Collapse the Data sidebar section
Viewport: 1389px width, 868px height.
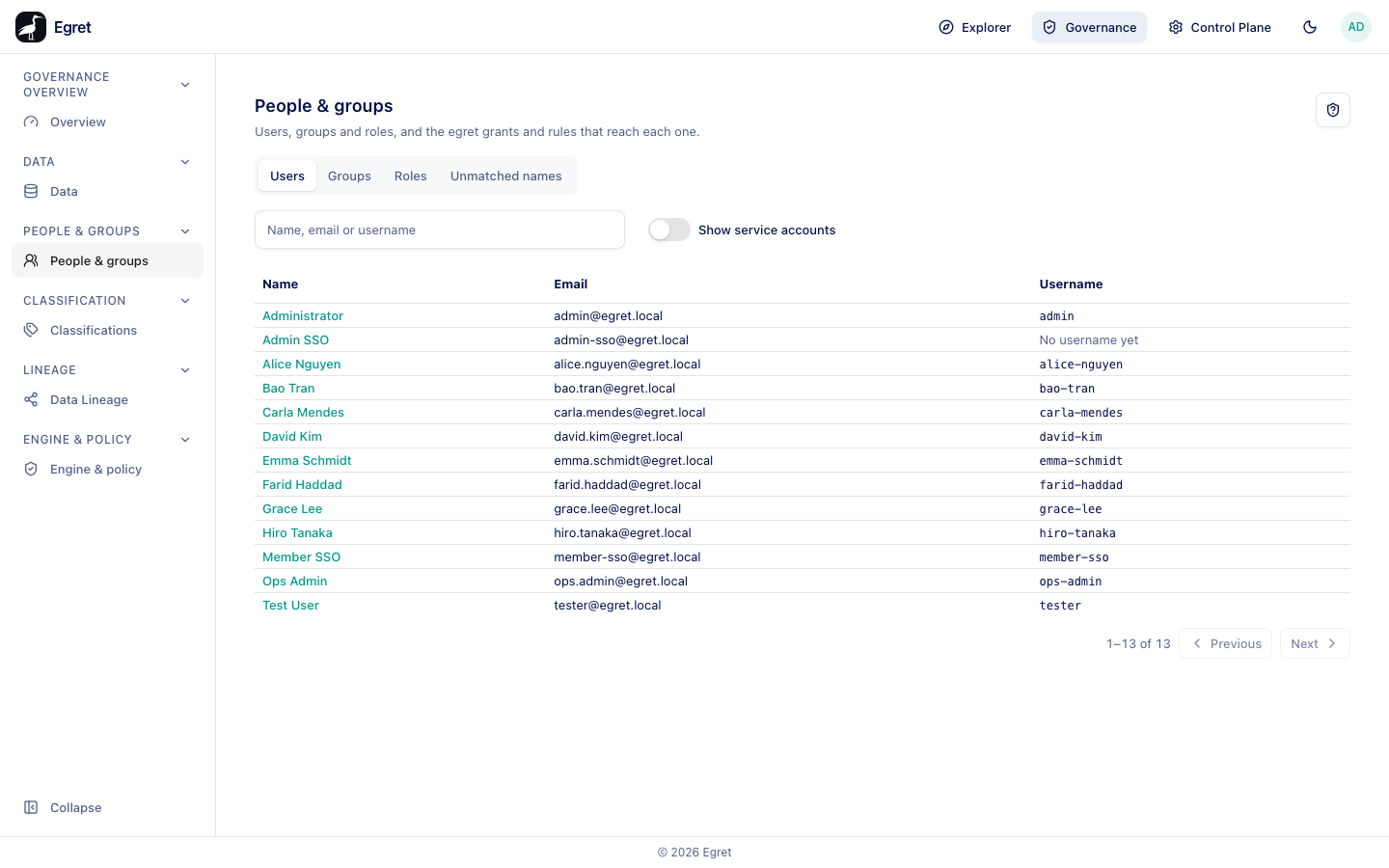point(185,162)
